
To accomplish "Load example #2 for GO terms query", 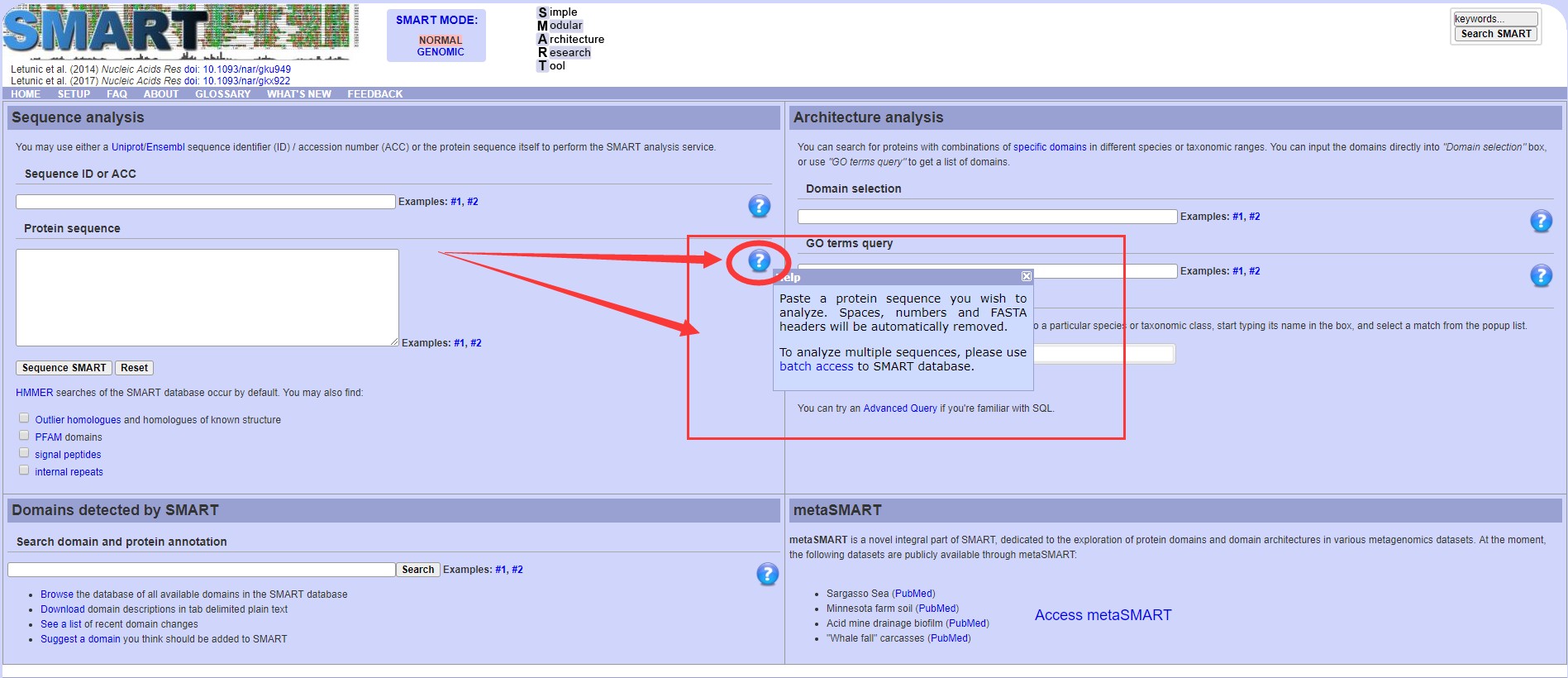I will [1255, 271].
